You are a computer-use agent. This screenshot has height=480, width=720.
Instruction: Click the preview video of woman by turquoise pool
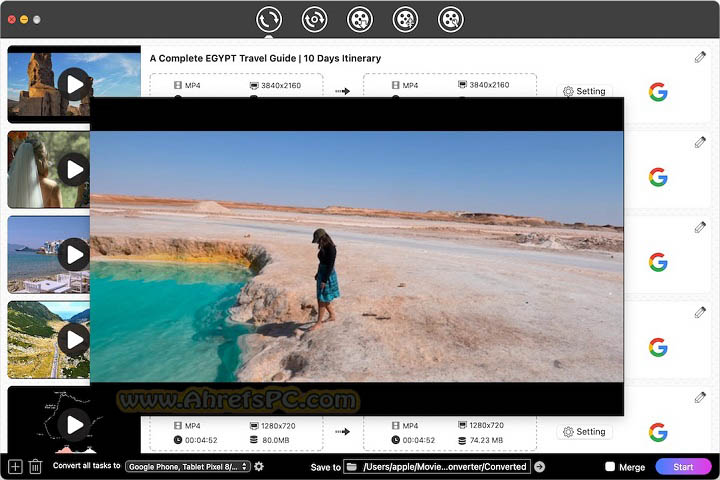pos(357,256)
